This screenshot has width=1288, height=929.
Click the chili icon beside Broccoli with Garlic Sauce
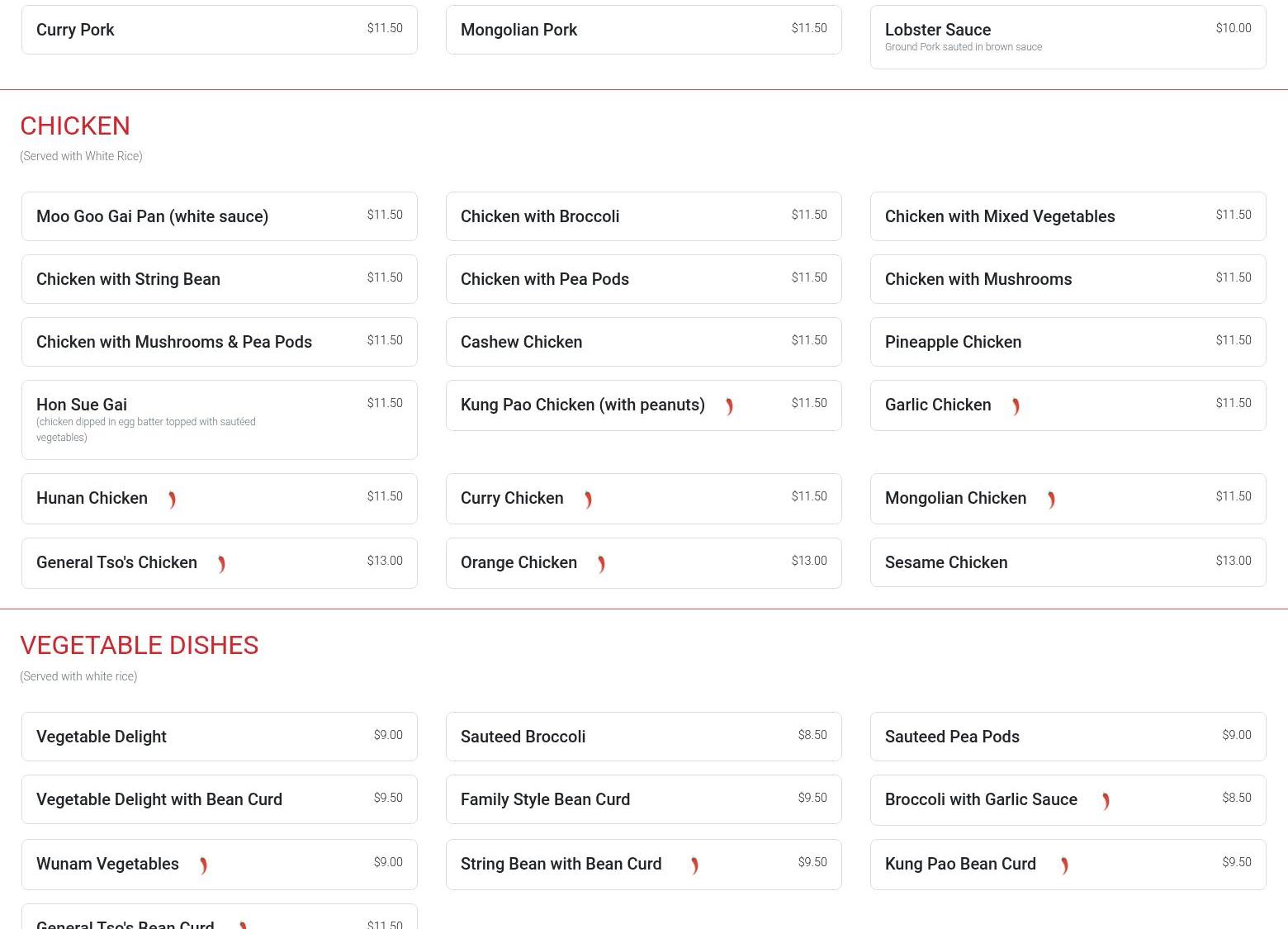[1106, 801]
